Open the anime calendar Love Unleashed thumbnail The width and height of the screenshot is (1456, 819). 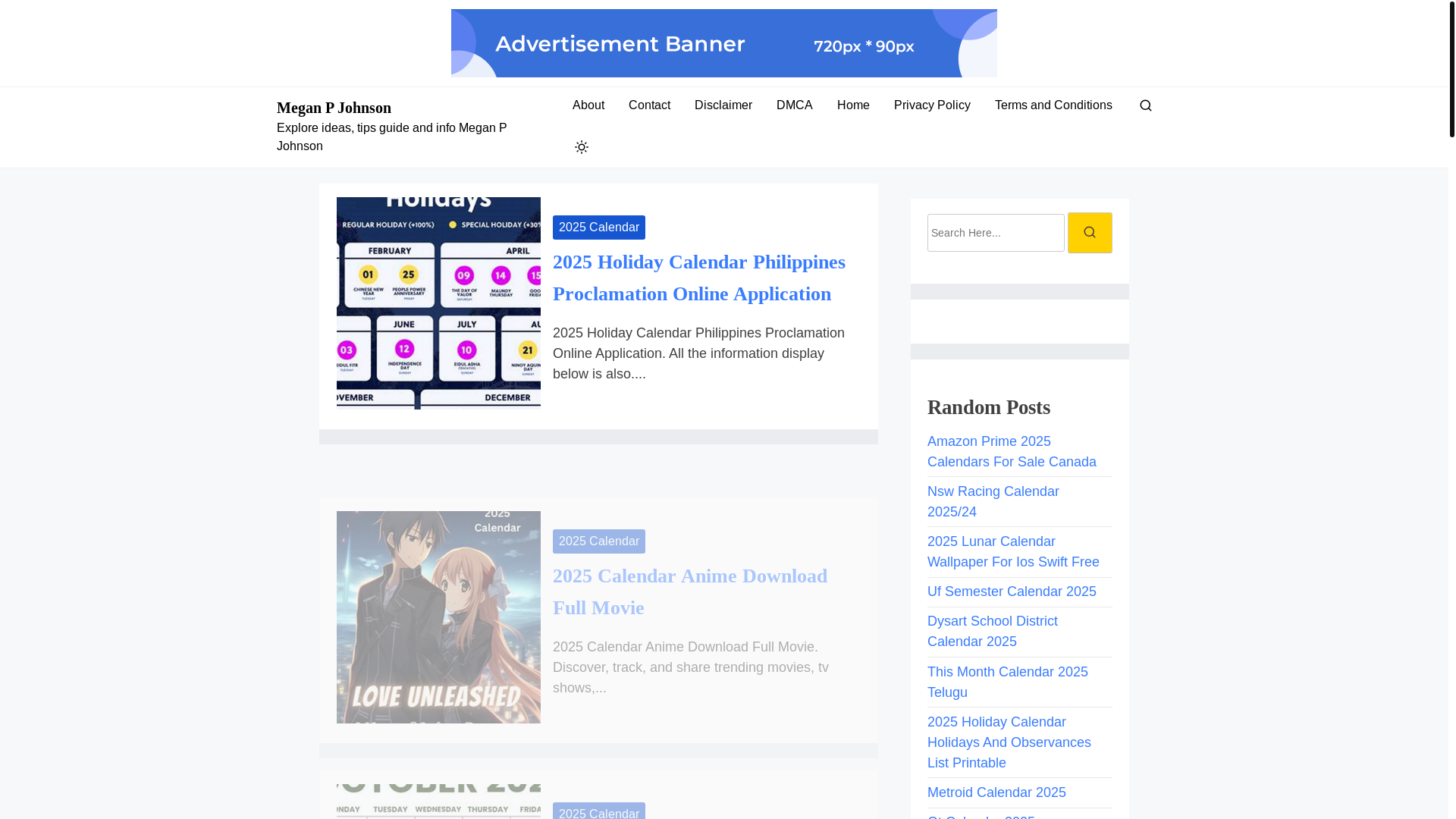(x=438, y=617)
